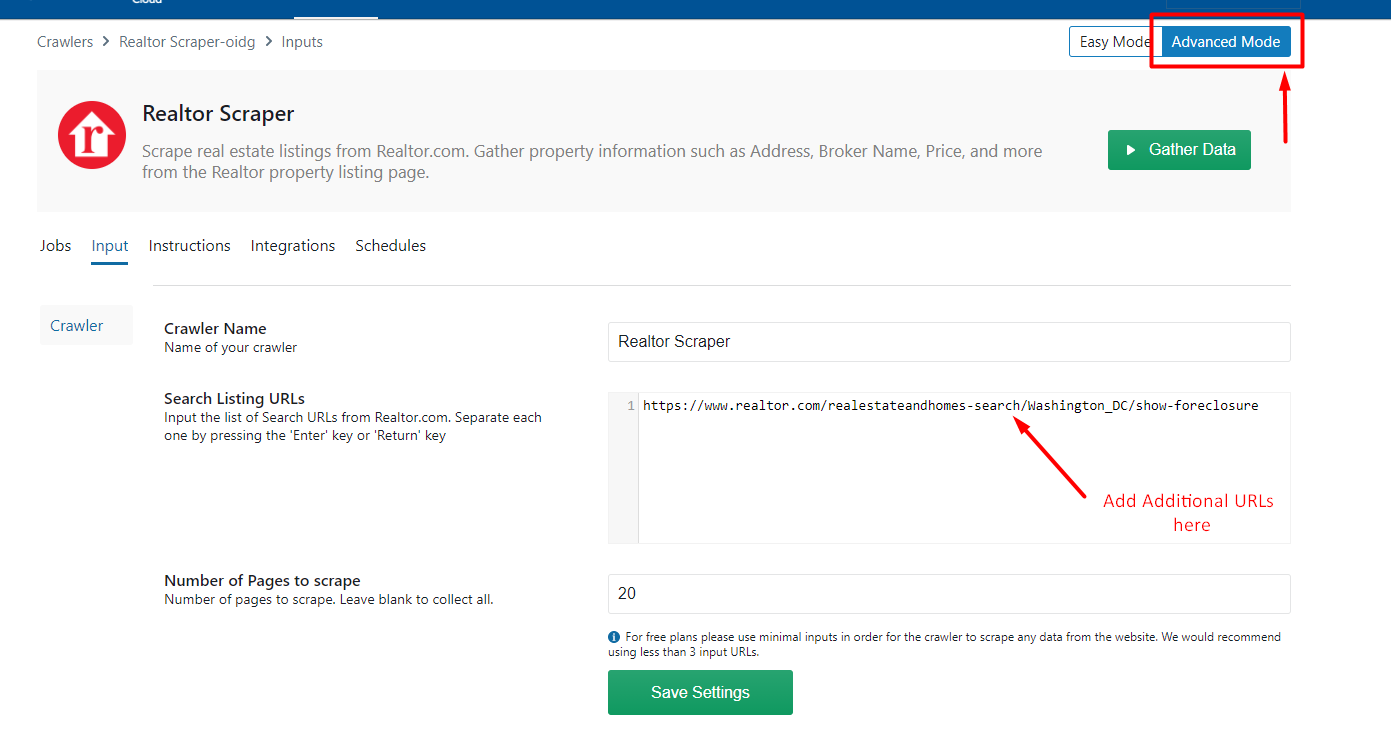The width and height of the screenshot is (1391, 740).
Task: Click the Number of Pages to scrape label
Action: pos(262,581)
